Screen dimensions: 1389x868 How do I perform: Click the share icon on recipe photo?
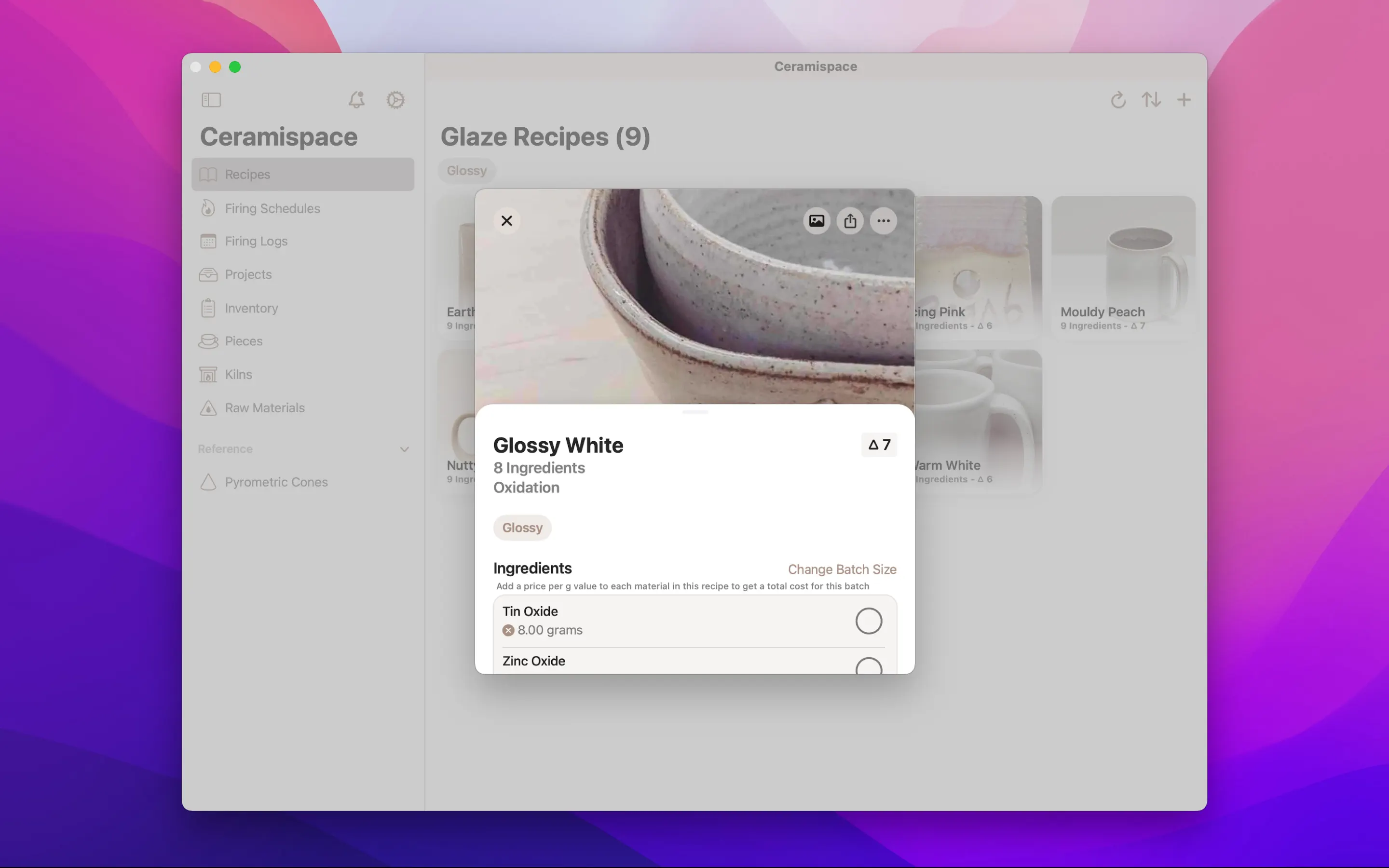[850, 221]
